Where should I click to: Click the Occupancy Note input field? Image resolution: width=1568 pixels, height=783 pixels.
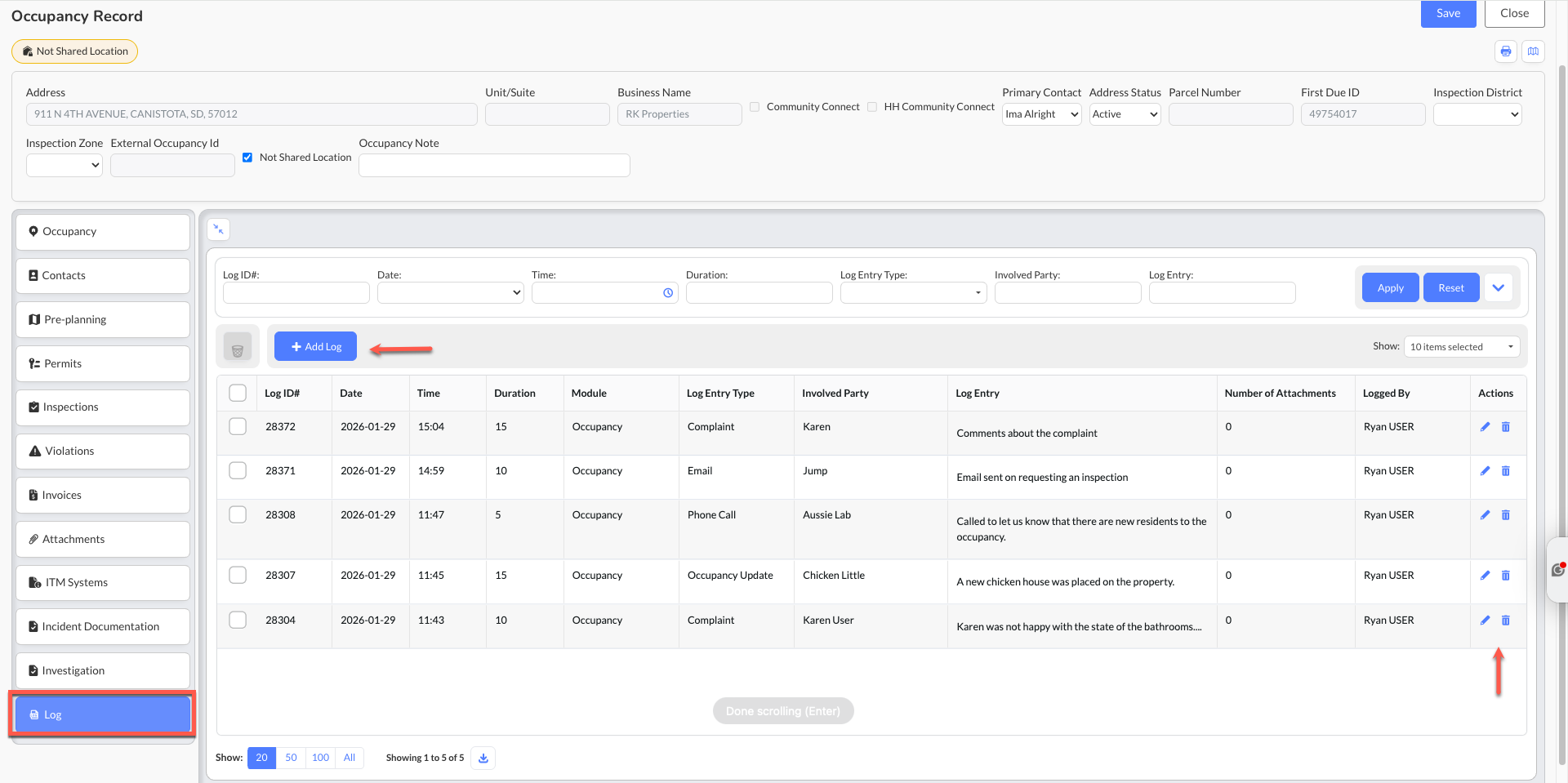click(494, 165)
